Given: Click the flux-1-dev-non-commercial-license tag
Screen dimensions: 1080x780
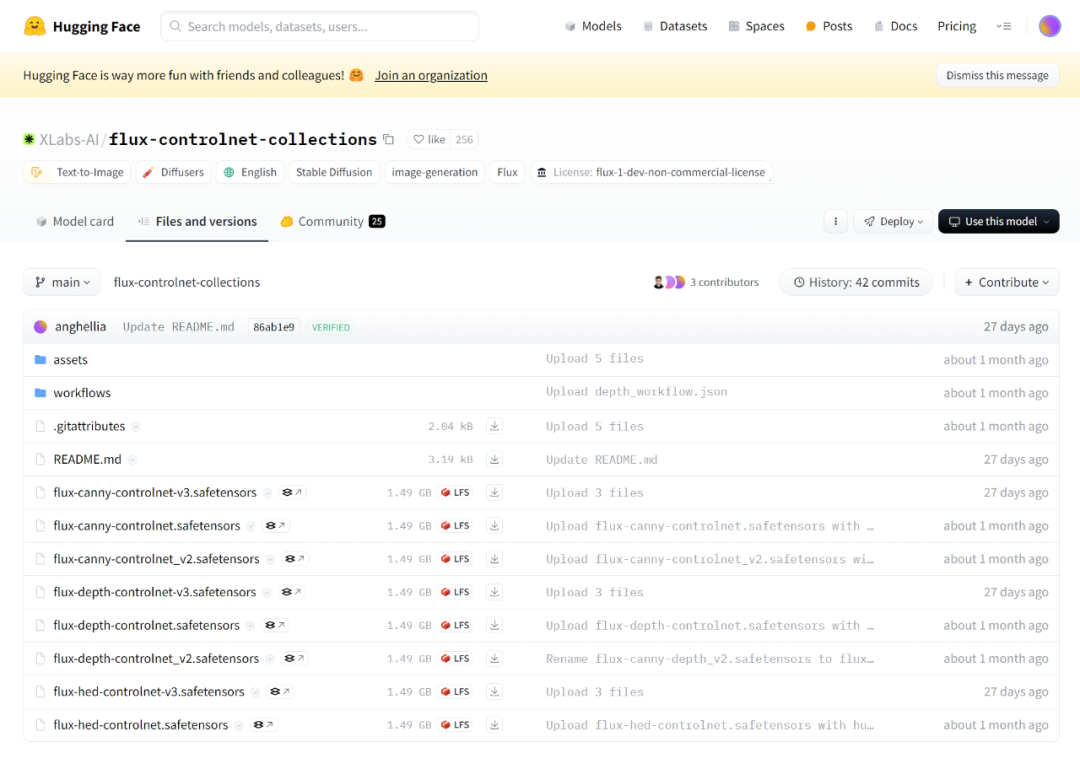Looking at the screenshot, I should point(652,172).
